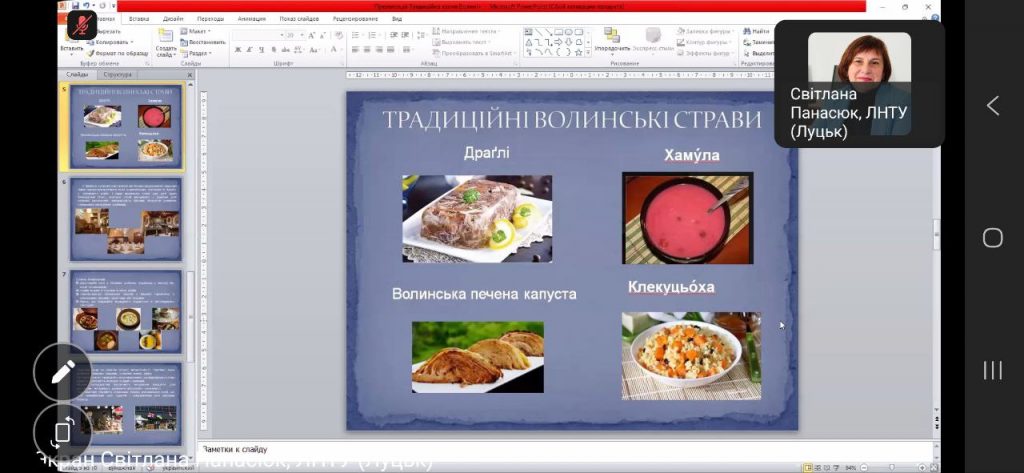Click the Save icon in quick access
1024x473 pixels.
pyautogui.click(x=75, y=7)
